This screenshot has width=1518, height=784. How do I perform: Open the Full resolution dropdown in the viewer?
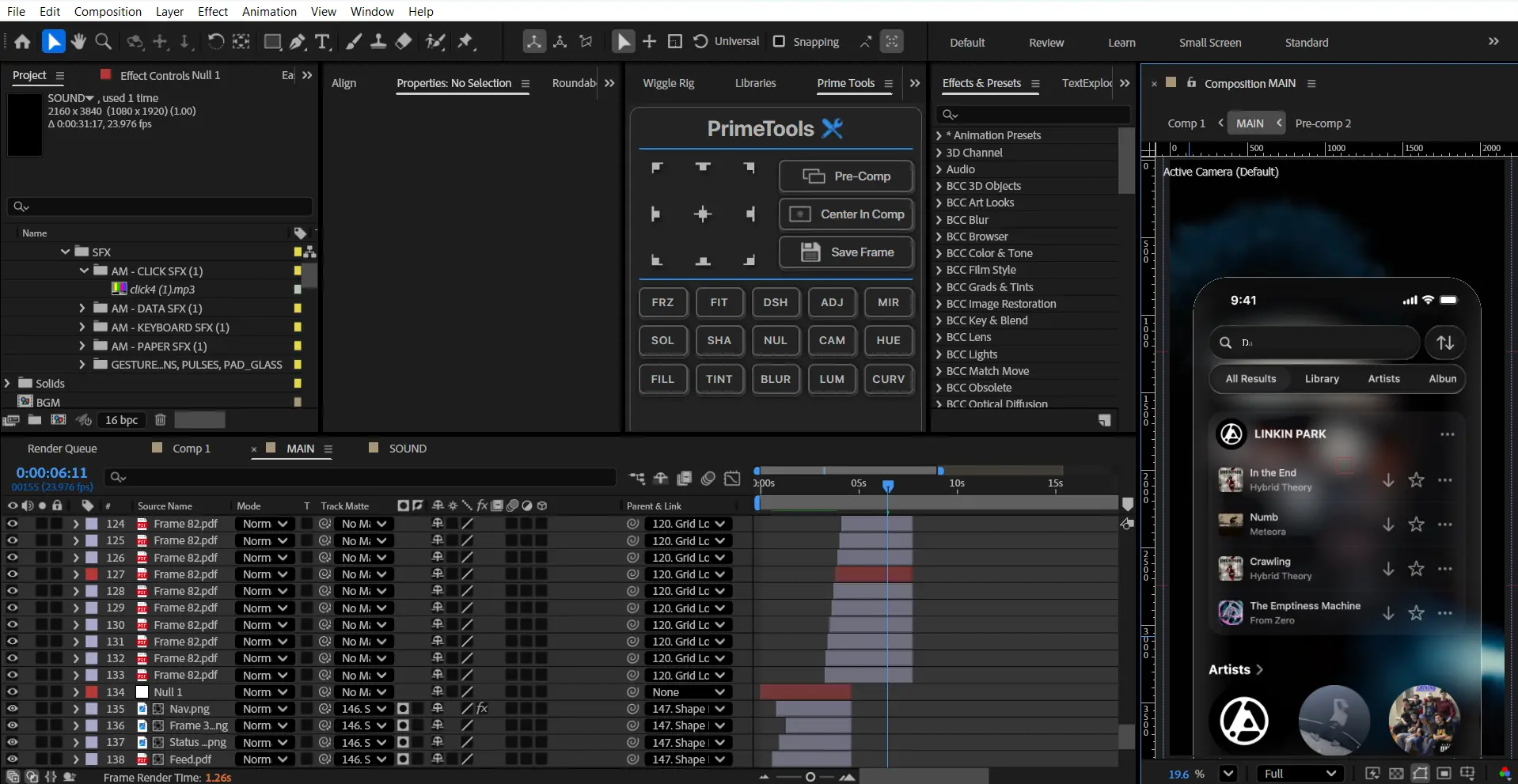click(x=1300, y=774)
